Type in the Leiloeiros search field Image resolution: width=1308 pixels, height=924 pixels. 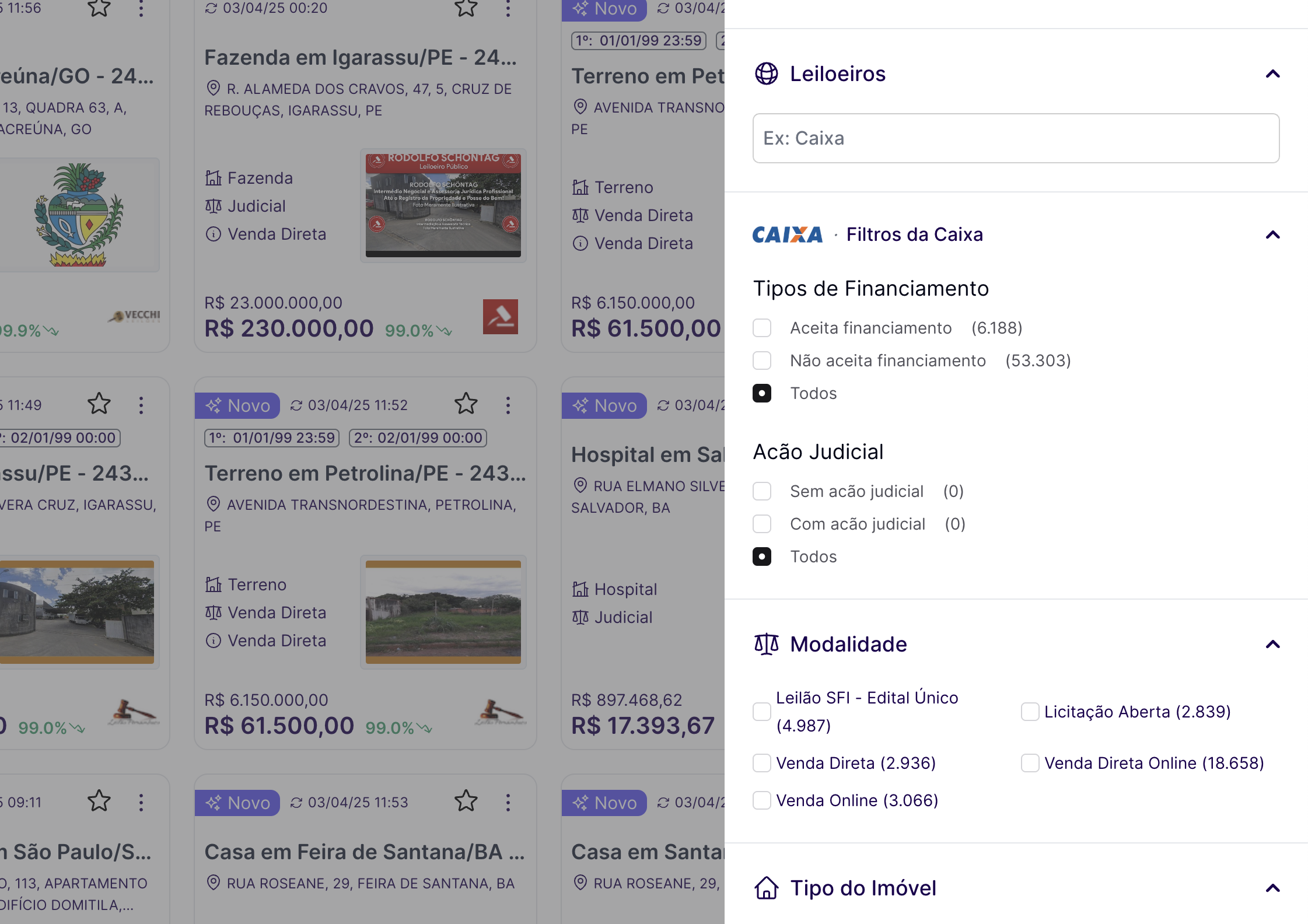point(1016,138)
